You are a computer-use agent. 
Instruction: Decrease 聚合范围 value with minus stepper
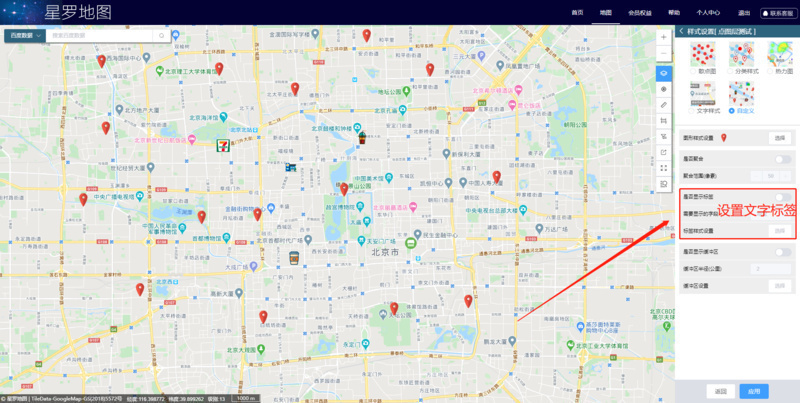pyautogui.click(x=756, y=176)
